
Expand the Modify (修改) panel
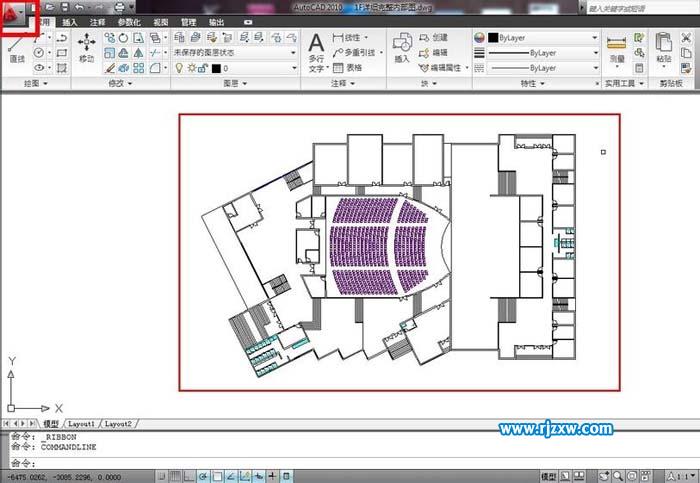click(121, 83)
